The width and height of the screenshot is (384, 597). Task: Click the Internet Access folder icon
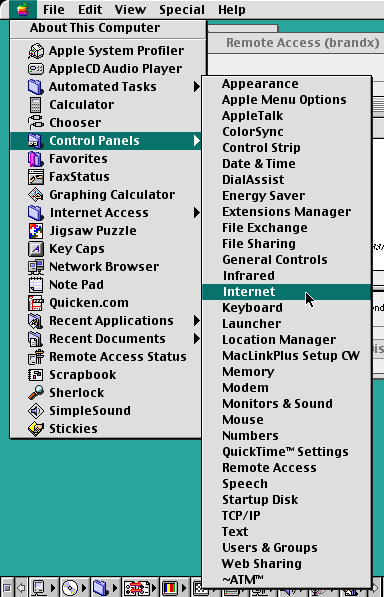tap(36, 212)
